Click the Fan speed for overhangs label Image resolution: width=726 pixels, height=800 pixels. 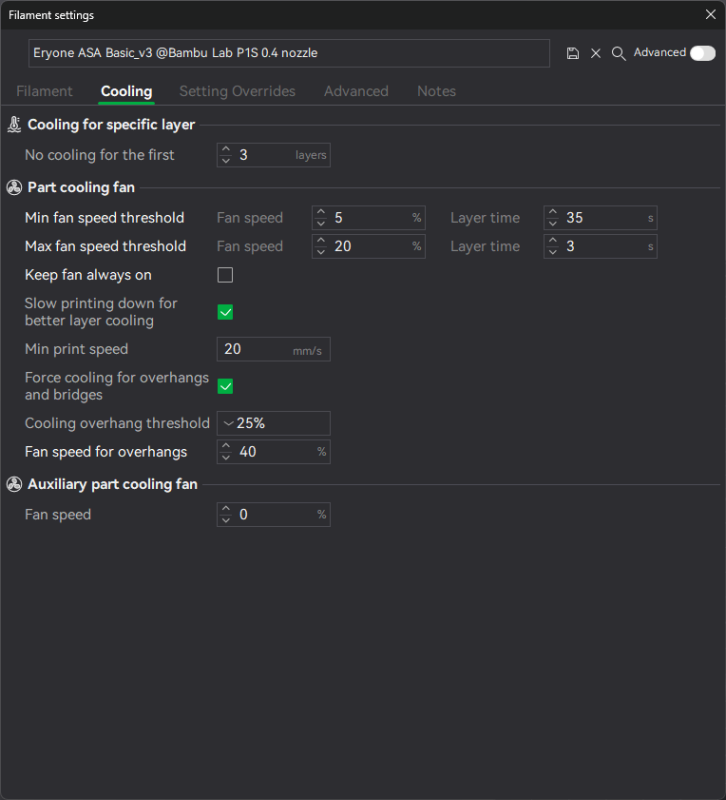pos(106,452)
